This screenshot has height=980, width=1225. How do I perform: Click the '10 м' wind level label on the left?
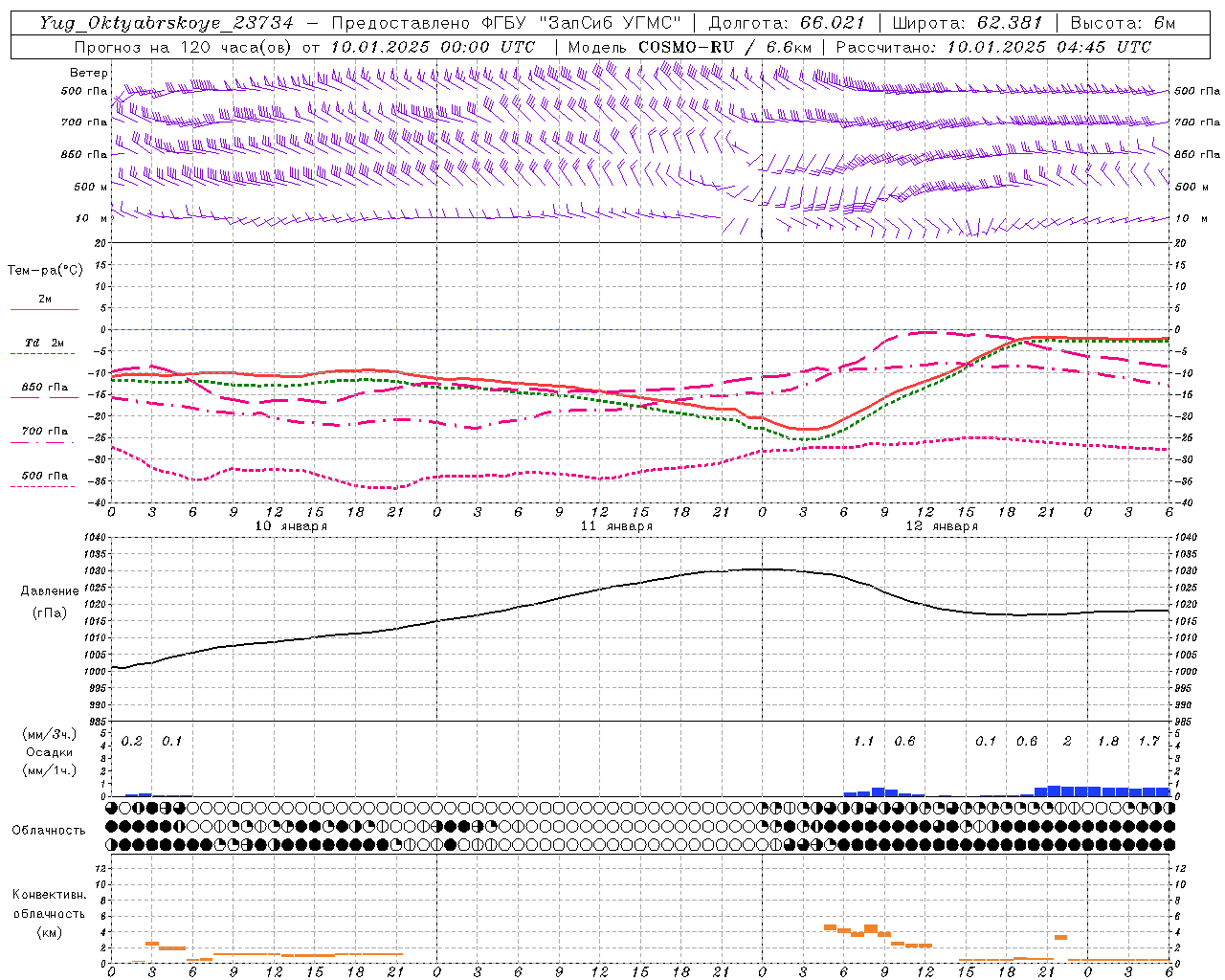tap(91, 218)
